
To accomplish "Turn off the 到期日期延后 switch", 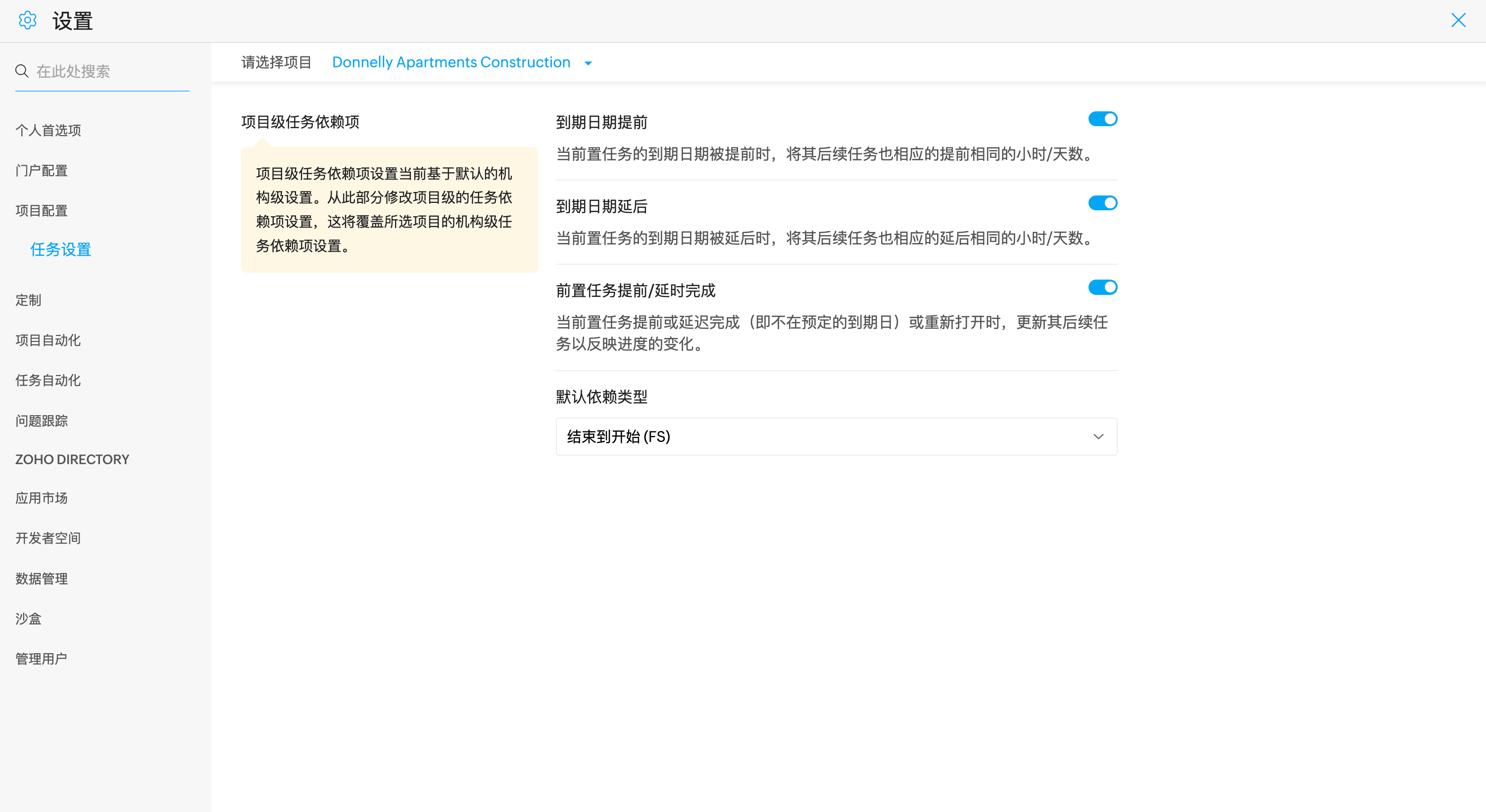I will [x=1102, y=203].
